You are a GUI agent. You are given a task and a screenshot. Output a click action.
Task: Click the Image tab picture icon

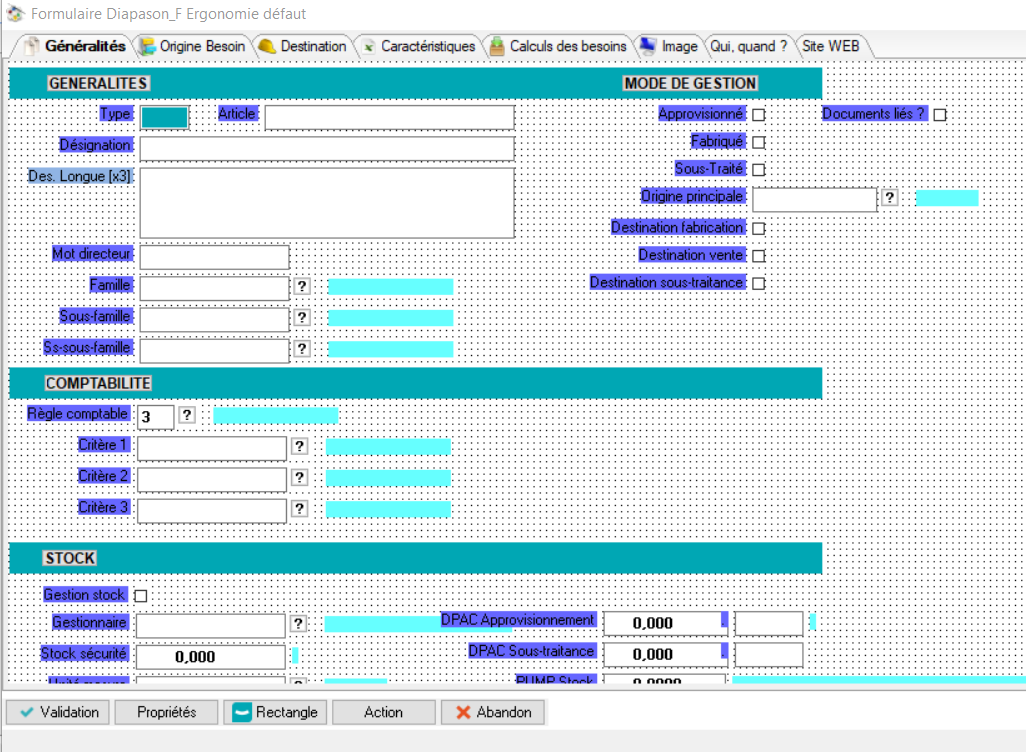point(647,45)
